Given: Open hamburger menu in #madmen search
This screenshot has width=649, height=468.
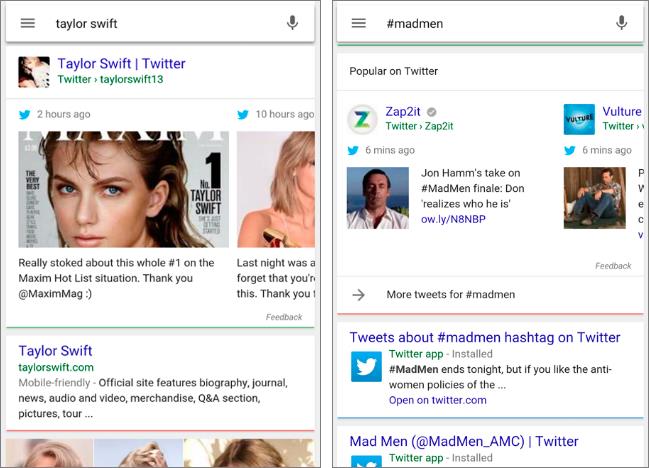Looking at the screenshot, I should [358, 23].
